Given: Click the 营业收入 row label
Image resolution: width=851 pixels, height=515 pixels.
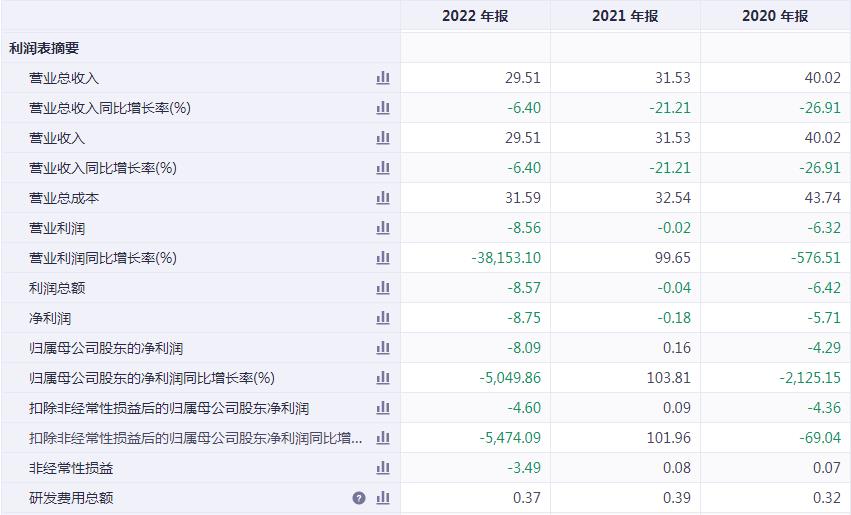Looking at the screenshot, I should click(x=57, y=138).
